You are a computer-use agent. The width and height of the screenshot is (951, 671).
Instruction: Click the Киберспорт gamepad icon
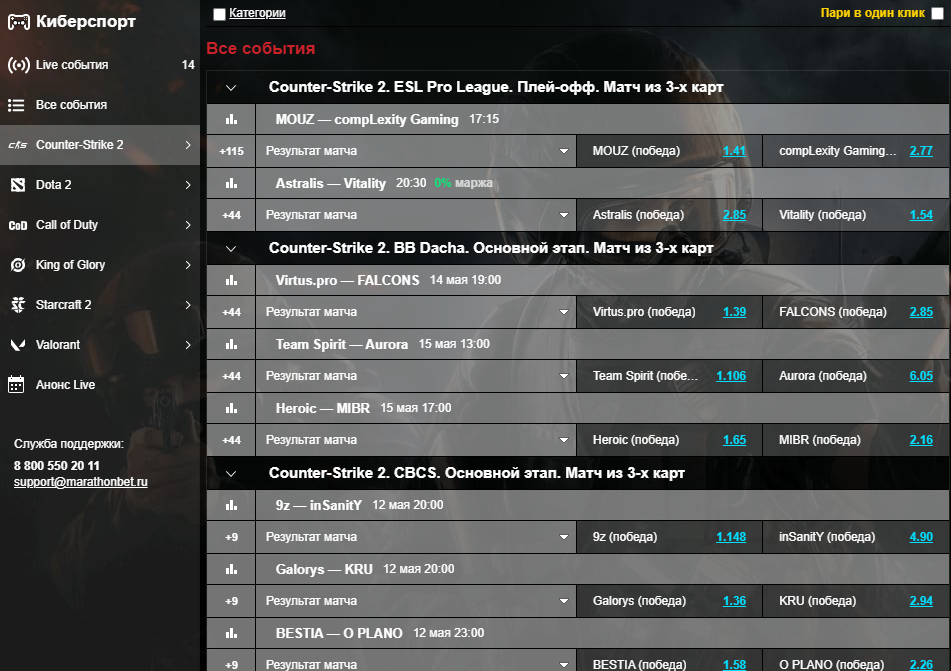click(18, 22)
